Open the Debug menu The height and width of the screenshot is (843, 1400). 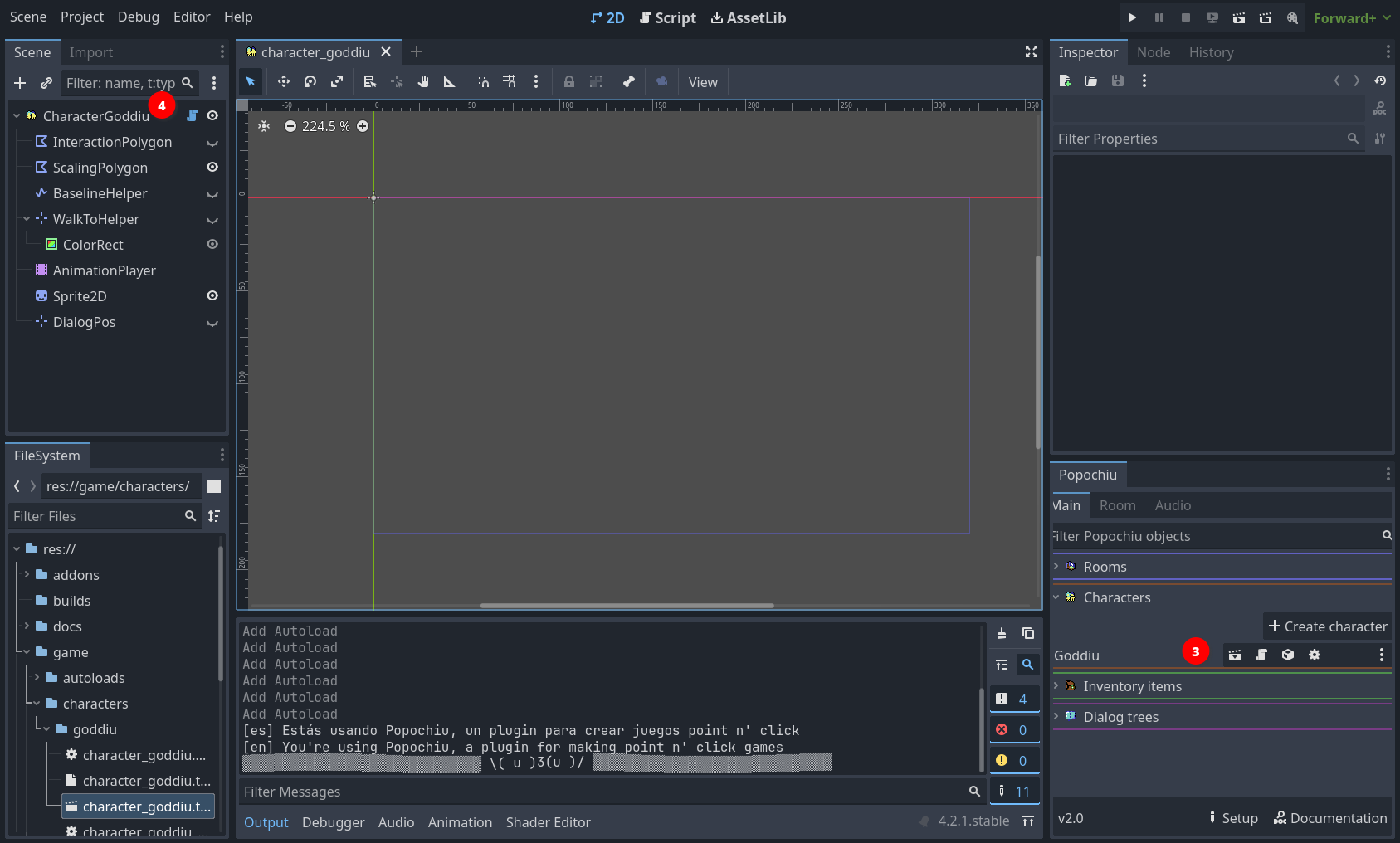pyautogui.click(x=139, y=17)
